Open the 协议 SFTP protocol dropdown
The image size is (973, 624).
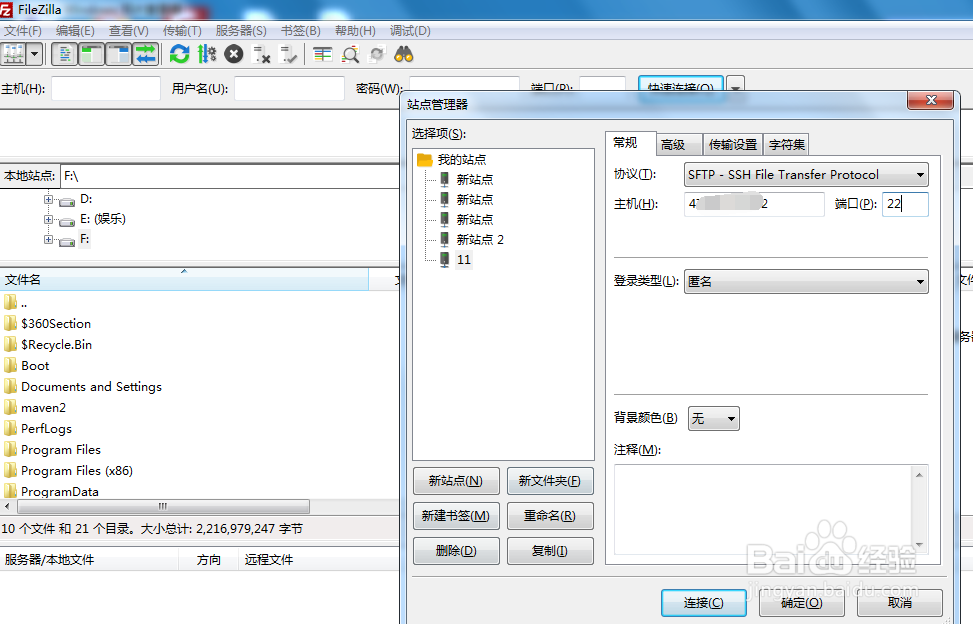point(806,175)
